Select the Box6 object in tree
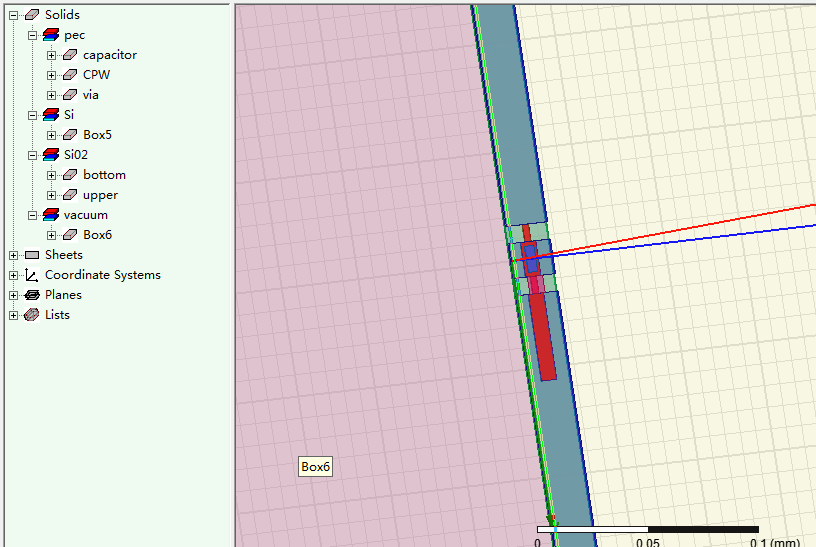 [97, 235]
